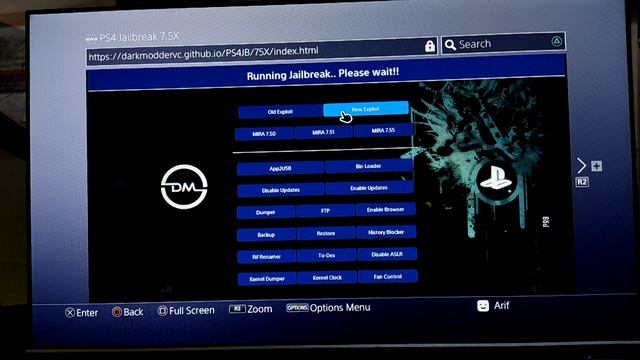The width and height of the screenshot is (640, 360).
Task: Click the Arif user avatar icon
Action: point(483,306)
